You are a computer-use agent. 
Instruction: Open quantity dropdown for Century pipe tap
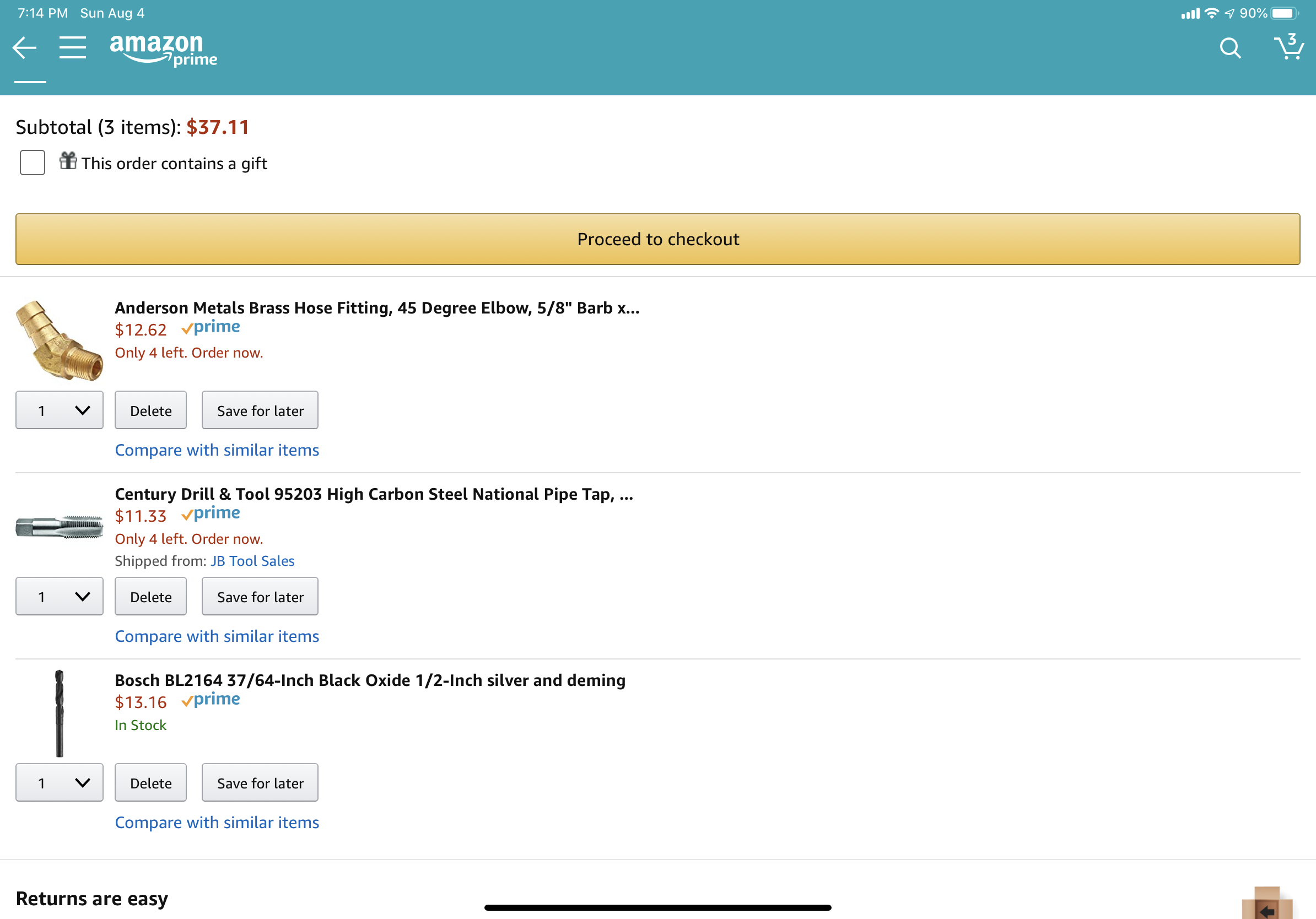coord(60,597)
